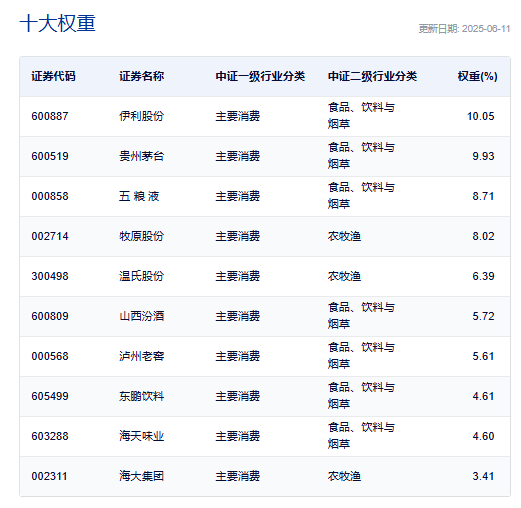Image resolution: width=521 pixels, height=508 pixels.
Task: Select the 泸州老窖 name cell
Action: (x=142, y=356)
